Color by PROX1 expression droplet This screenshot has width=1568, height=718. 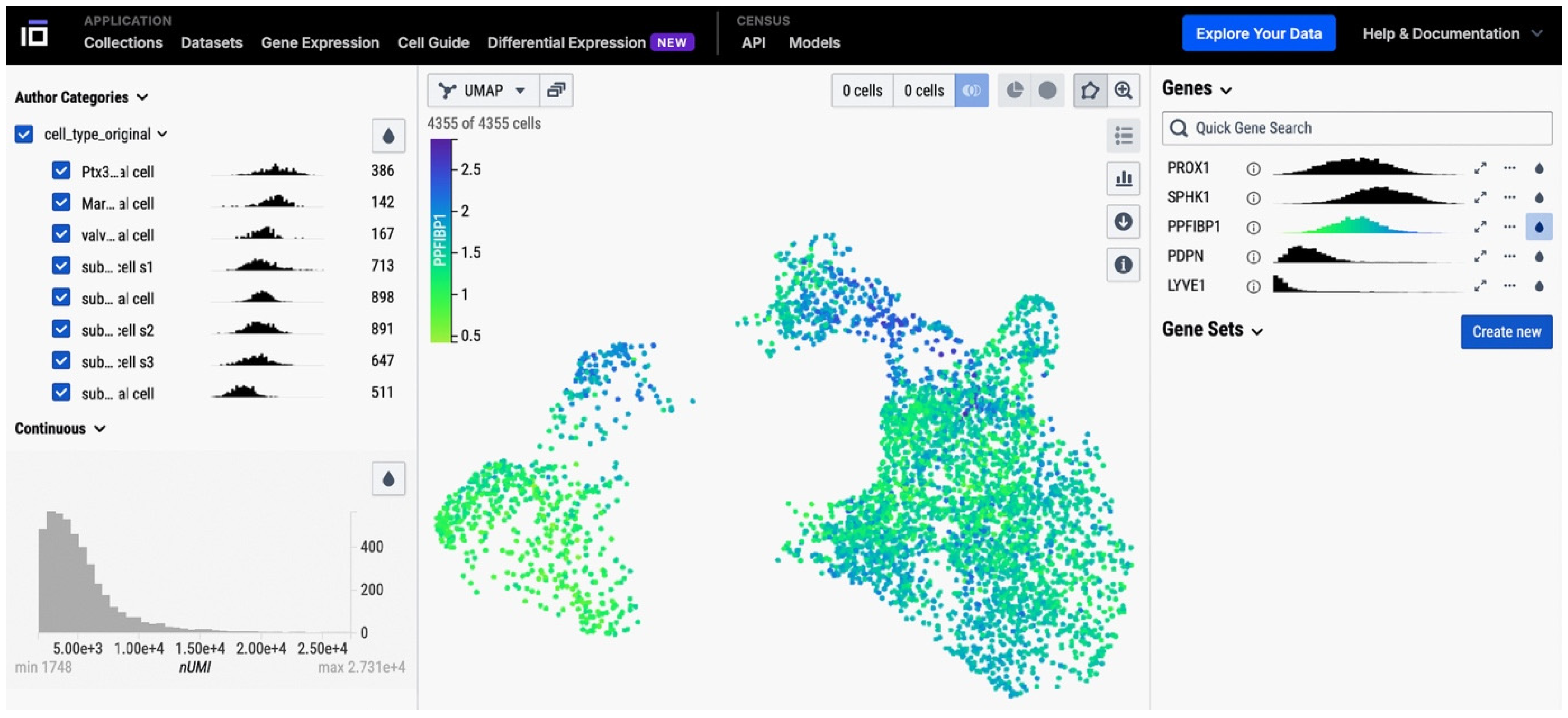[x=1539, y=168]
